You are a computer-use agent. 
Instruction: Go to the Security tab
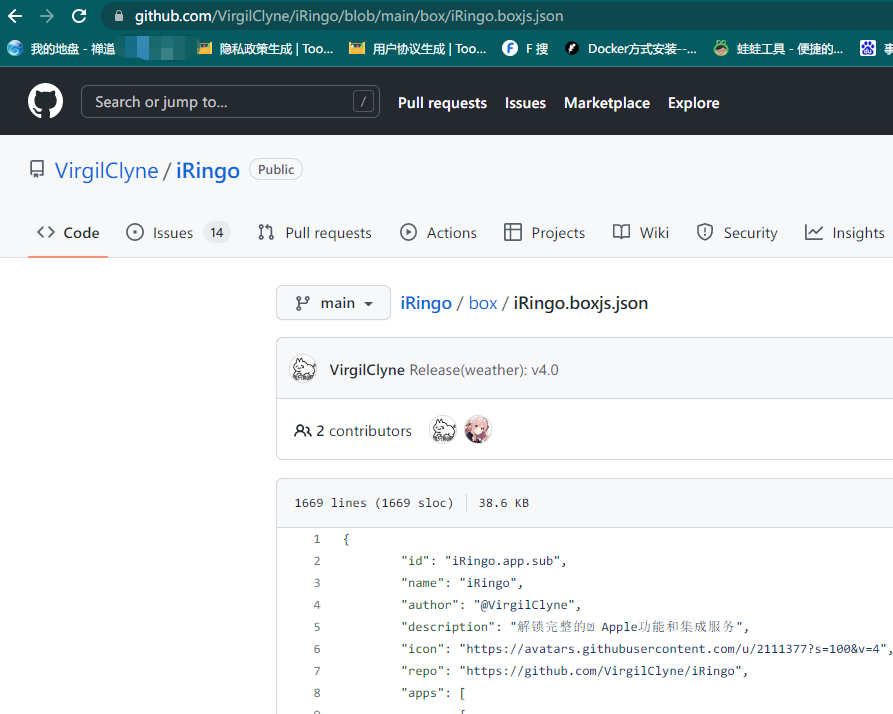click(737, 233)
